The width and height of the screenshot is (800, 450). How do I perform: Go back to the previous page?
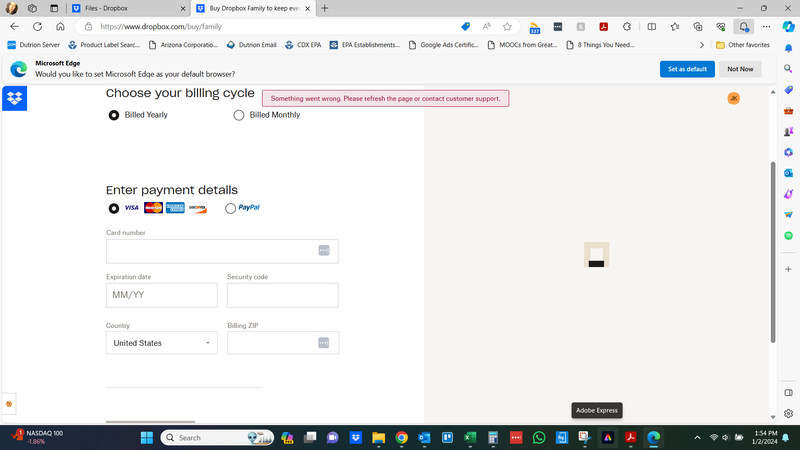click(14, 27)
